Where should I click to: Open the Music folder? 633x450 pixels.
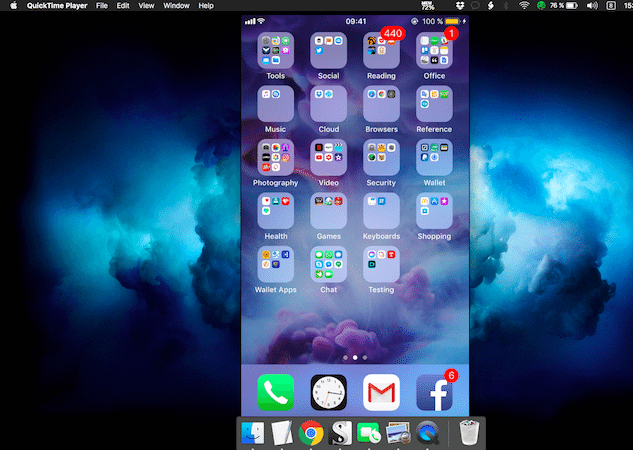(275, 104)
